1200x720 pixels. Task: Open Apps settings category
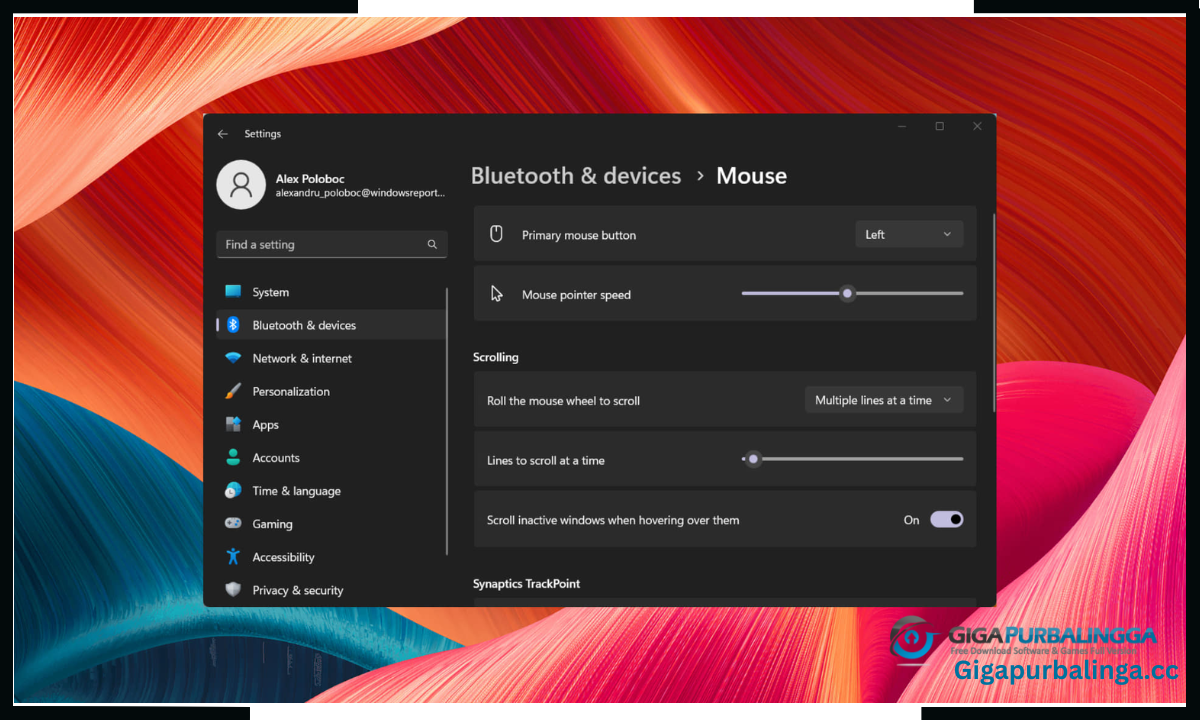coord(331,424)
